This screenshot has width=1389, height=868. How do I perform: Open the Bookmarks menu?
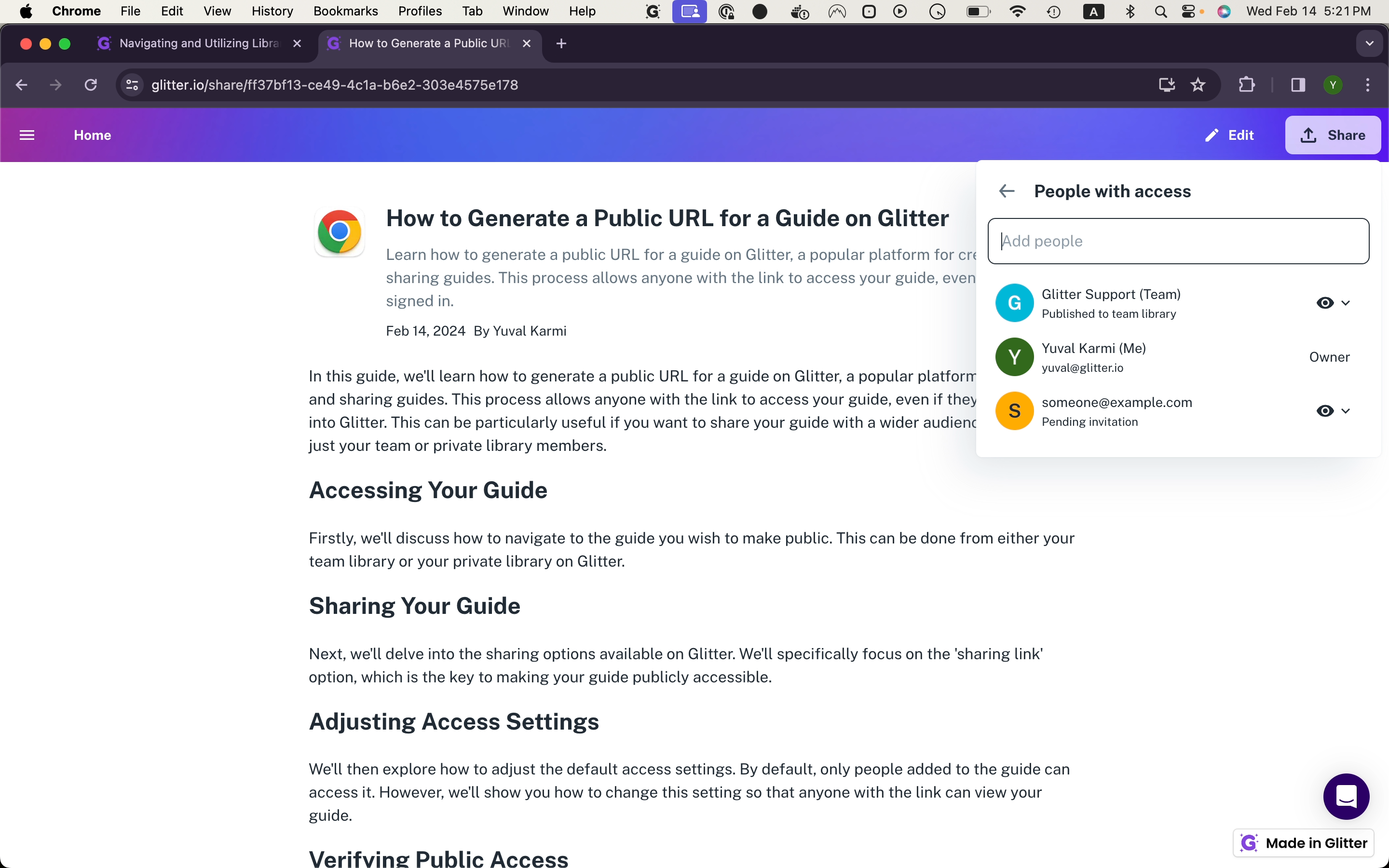(345, 11)
